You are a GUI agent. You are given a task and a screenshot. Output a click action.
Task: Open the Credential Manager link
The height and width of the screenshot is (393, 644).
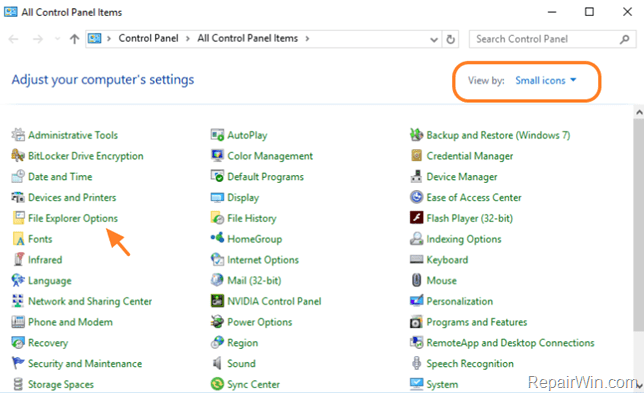469,156
